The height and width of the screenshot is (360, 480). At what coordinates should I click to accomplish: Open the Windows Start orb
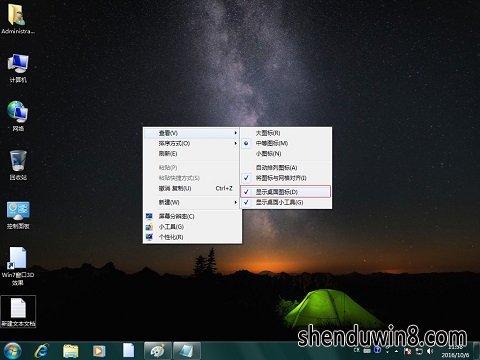click(x=12, y=351)
